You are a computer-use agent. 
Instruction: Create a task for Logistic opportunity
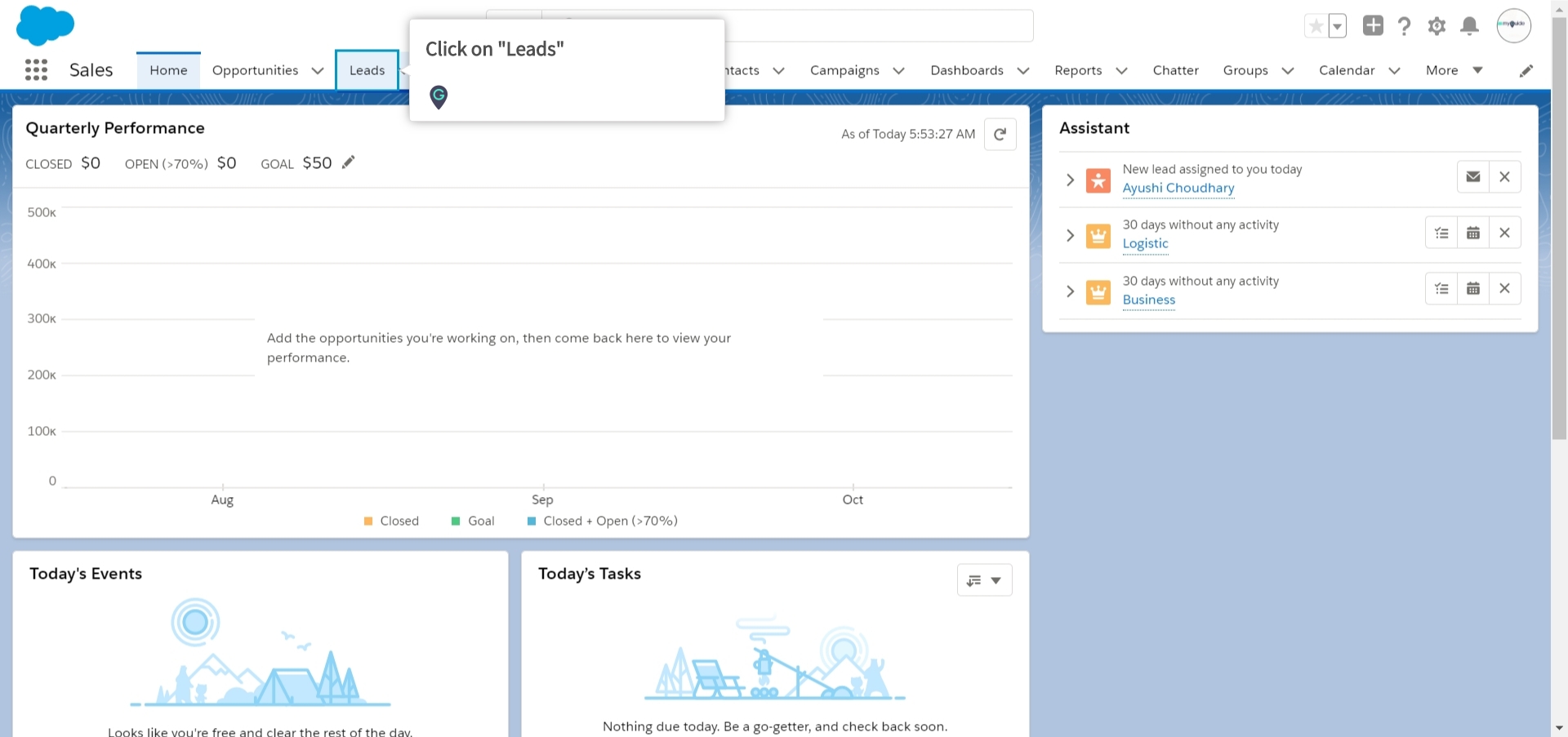1441,233
